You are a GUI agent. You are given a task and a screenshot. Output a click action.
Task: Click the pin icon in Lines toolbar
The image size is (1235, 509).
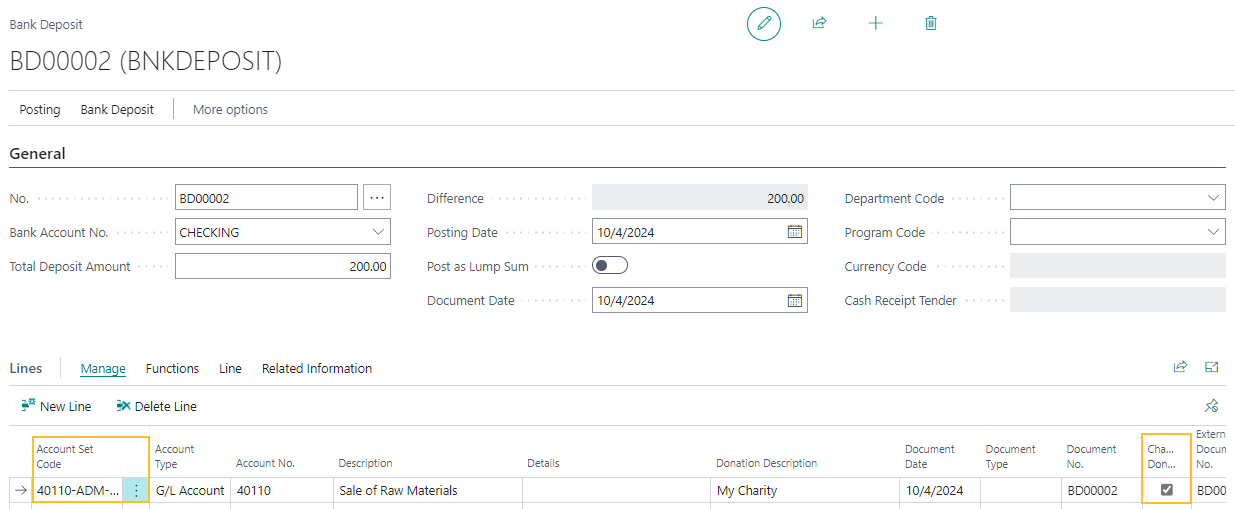(1211, 406)
